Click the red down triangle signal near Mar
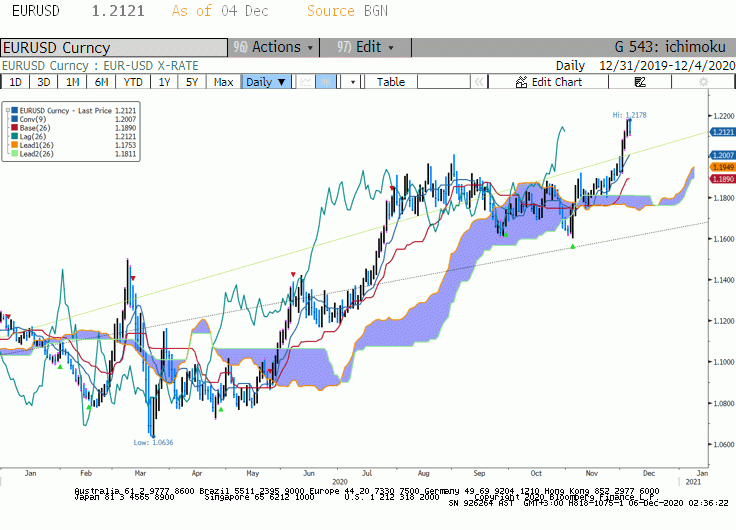Image resolution: width=736 pixels, height=530 pixels. coord(133,278)
